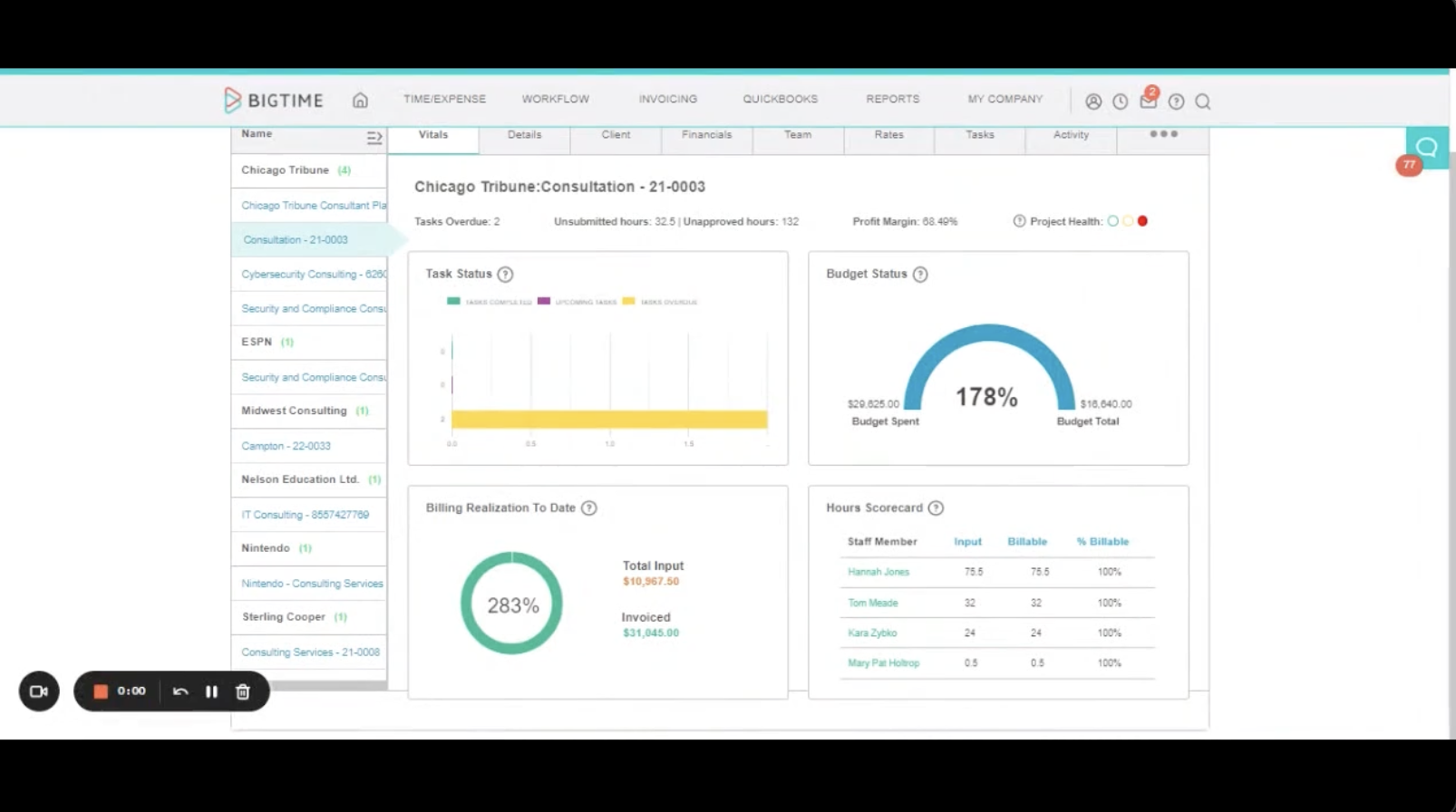
Task: Open the help question mark icon in navbar
Action: coord(1176,101)
